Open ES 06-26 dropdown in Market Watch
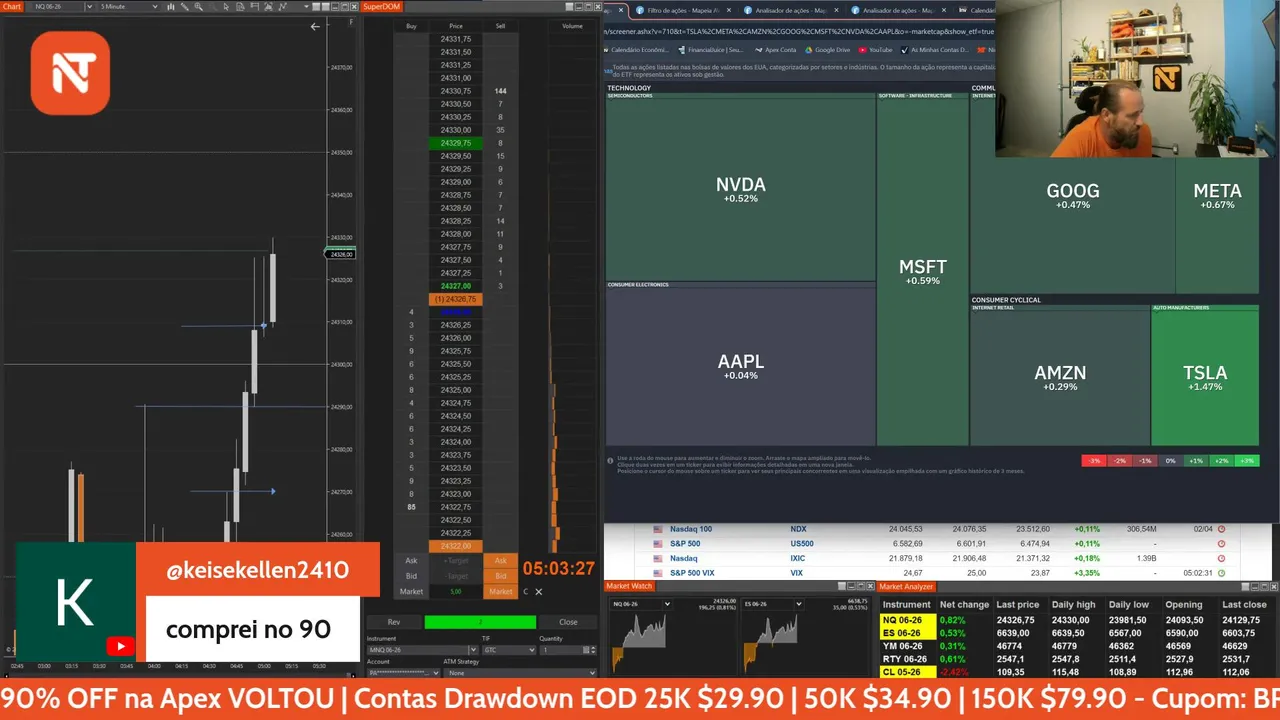This screenshot has width=1280, height=720. pos(798,604)
